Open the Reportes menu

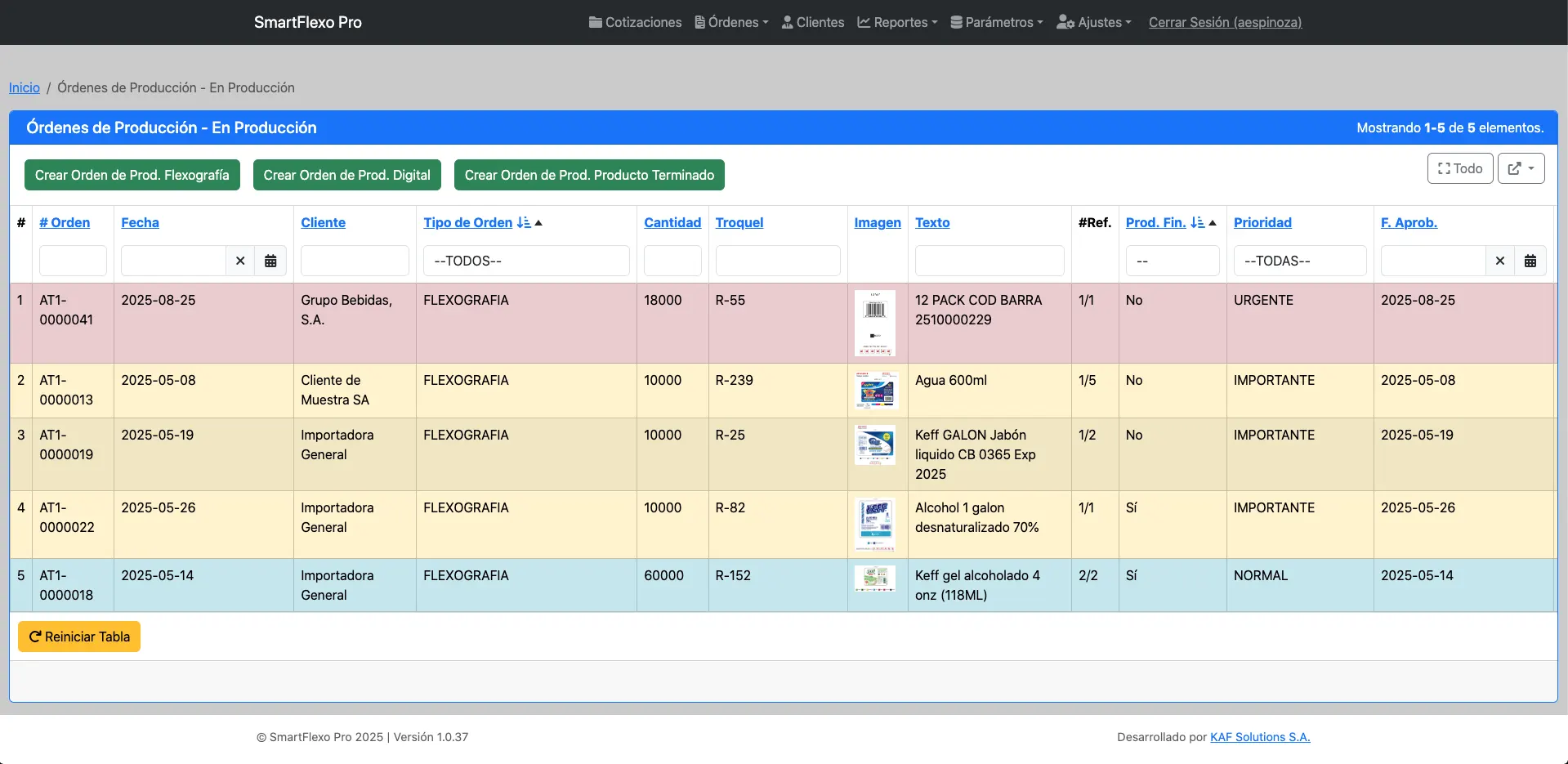coord(897,22)
